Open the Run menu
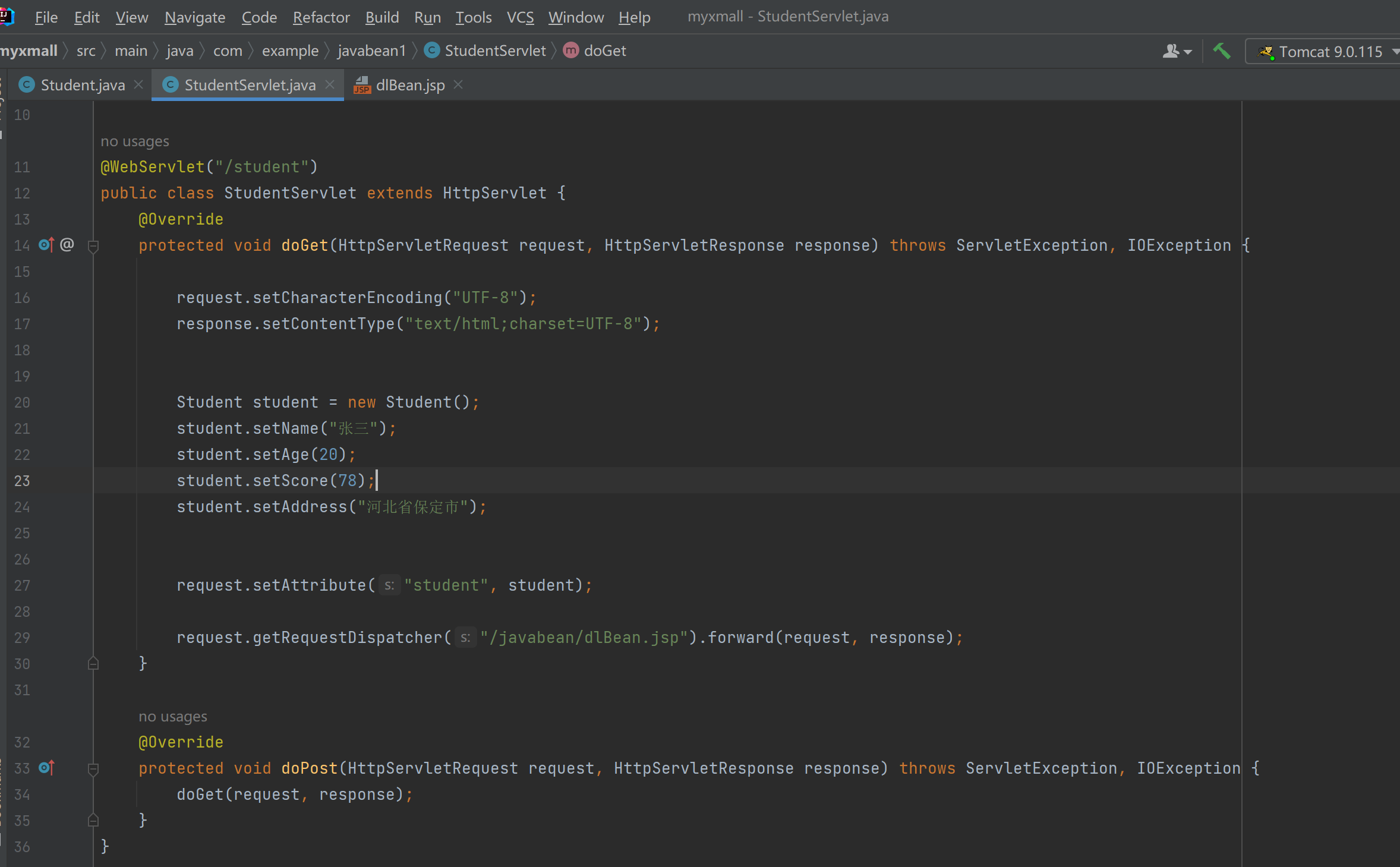Image resolution: width=1400 pixels, height=867 pixels. [428, 17]
